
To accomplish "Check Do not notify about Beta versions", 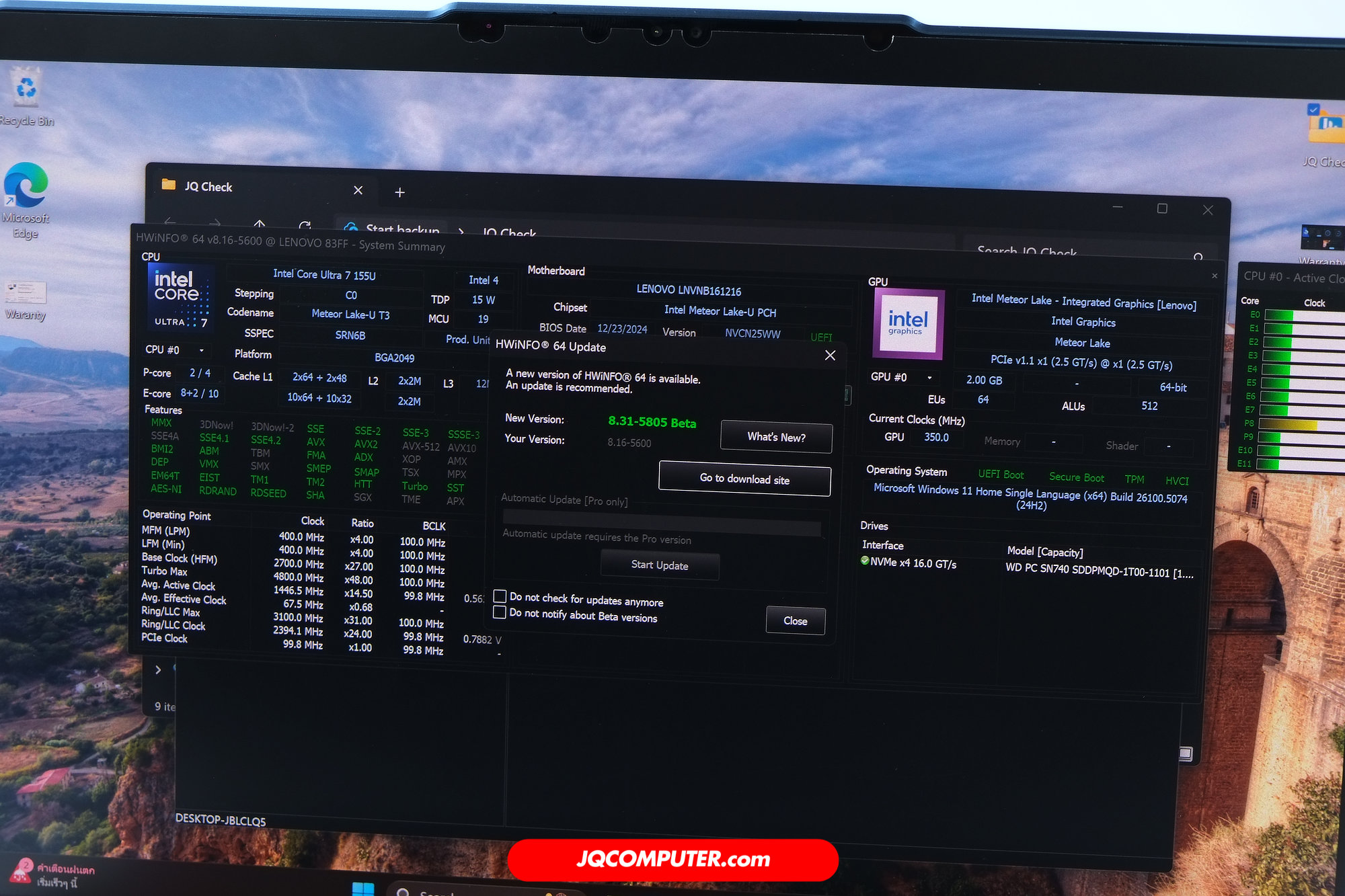I will [499, 612].
